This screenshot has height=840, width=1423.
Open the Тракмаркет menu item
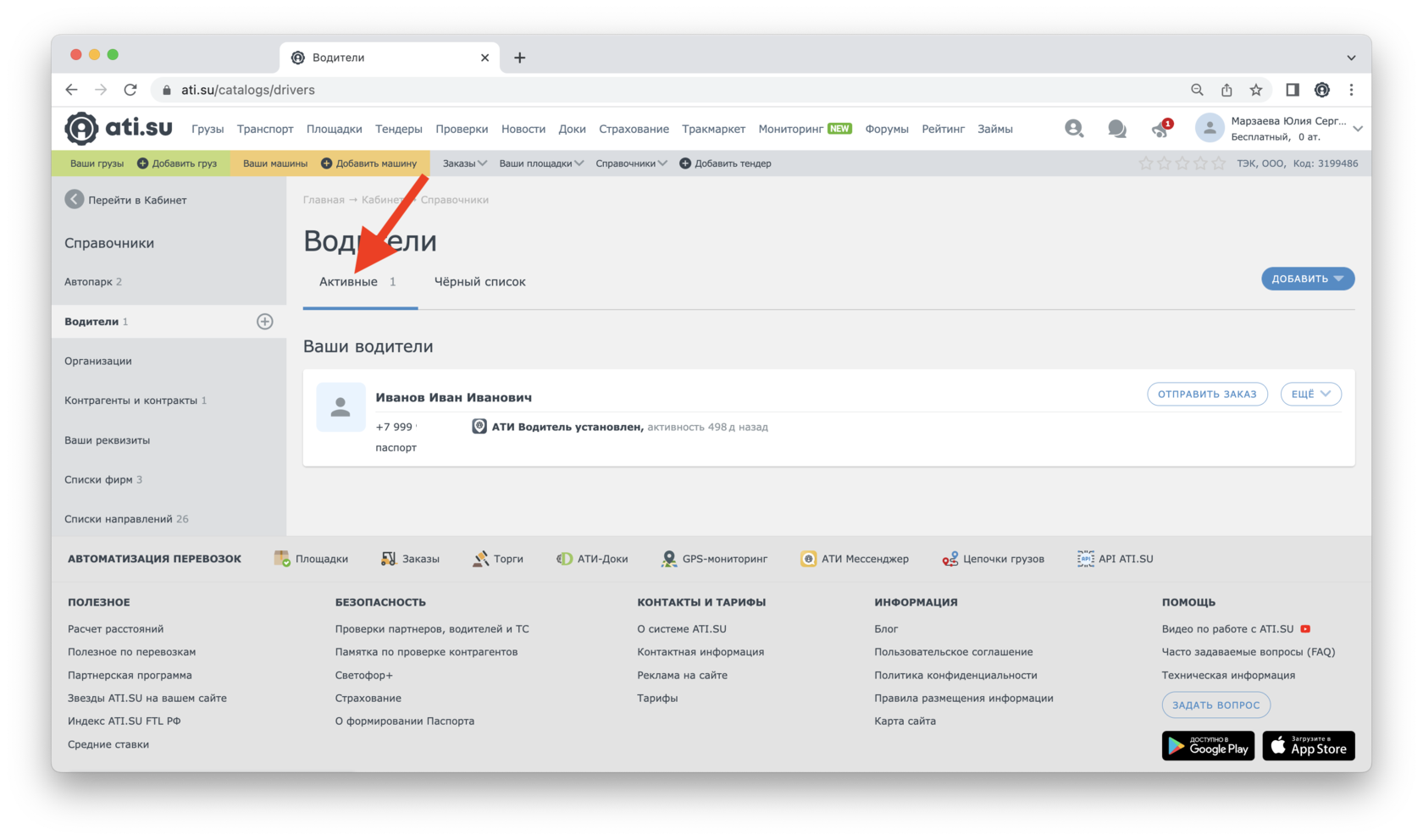tap(714, 130)
